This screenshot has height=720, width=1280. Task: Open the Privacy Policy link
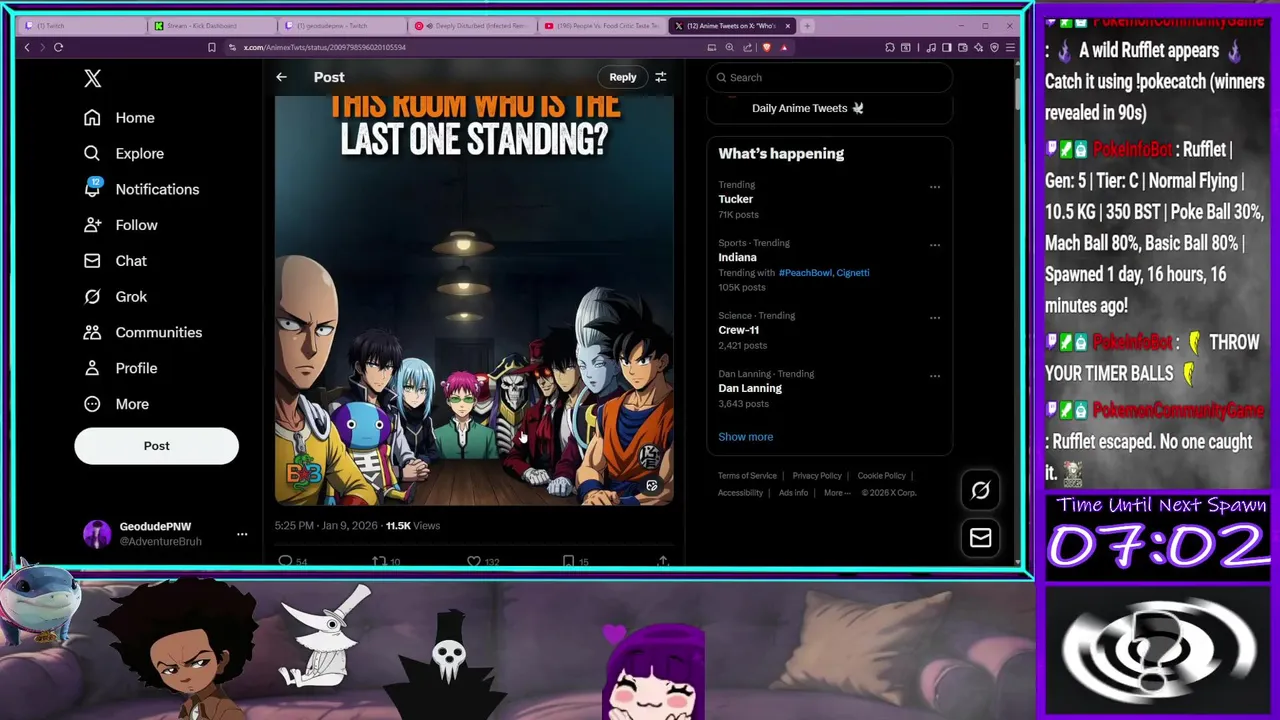click(817, 476)
